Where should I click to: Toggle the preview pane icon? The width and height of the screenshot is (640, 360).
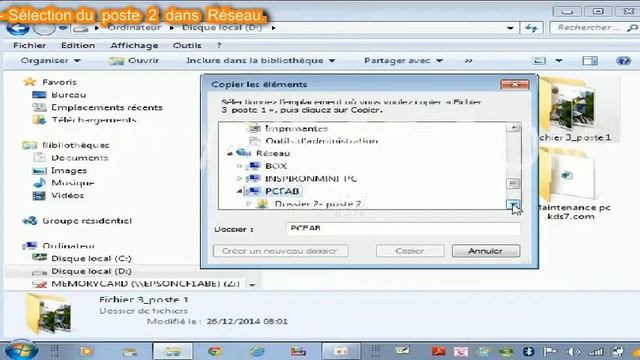[x=590, y=60]
